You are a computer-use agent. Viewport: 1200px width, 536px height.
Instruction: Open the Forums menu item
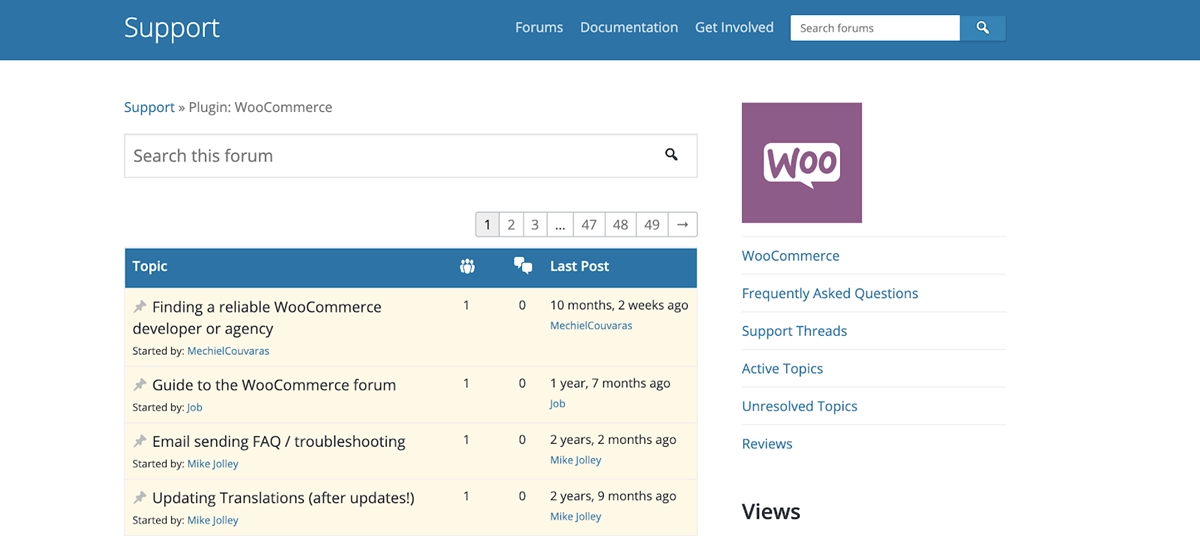click(539, 28)
